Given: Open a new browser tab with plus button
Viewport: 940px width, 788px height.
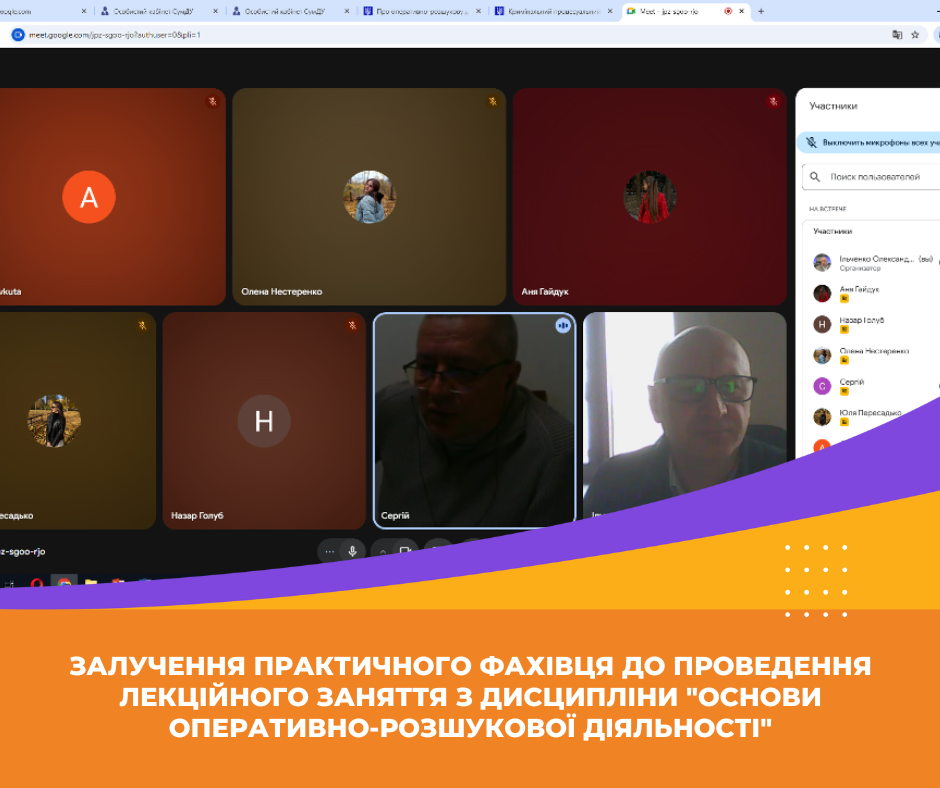Looking at the screenshot, I should (x=761, y=11).
